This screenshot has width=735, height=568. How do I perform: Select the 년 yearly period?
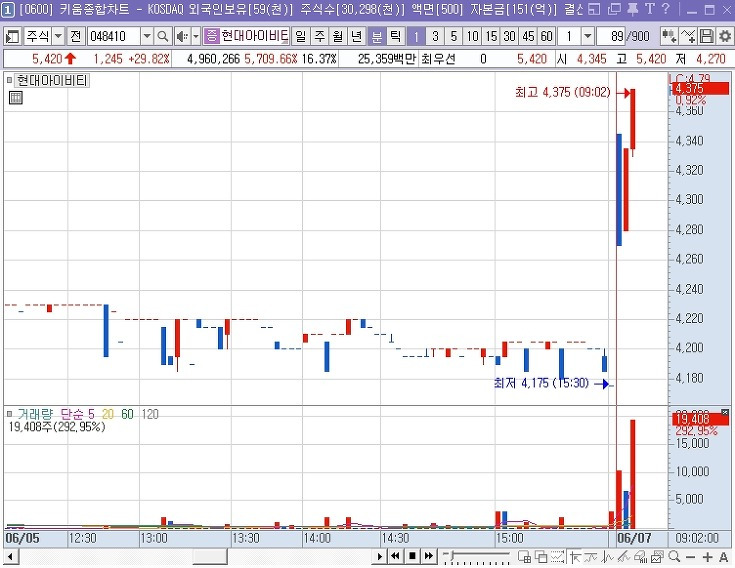[357, 36]
